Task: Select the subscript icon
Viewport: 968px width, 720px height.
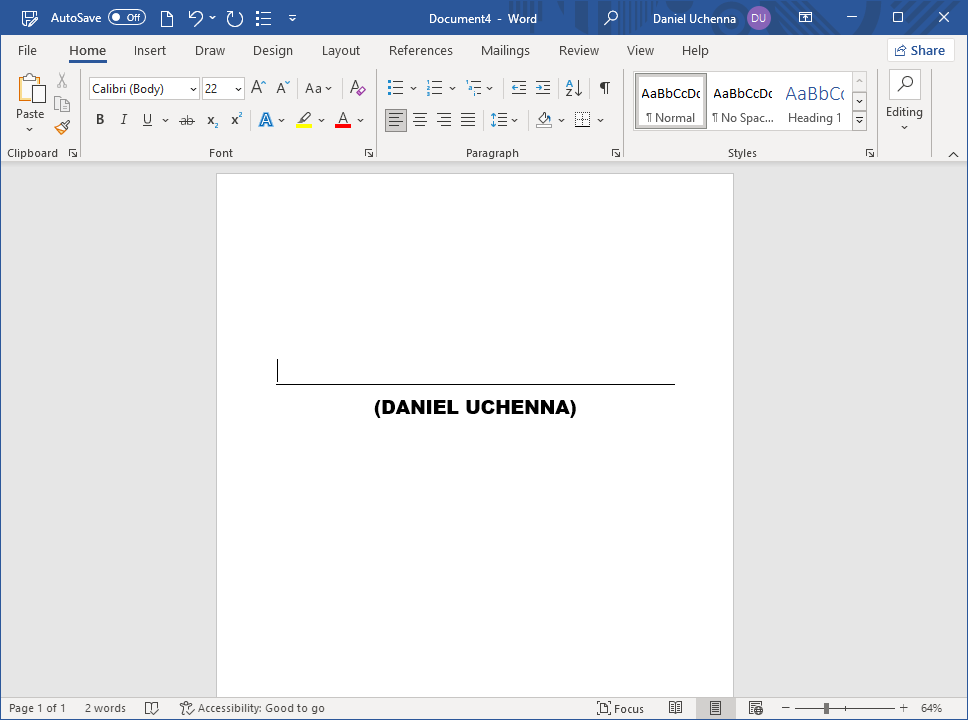Action: point(211,120)
